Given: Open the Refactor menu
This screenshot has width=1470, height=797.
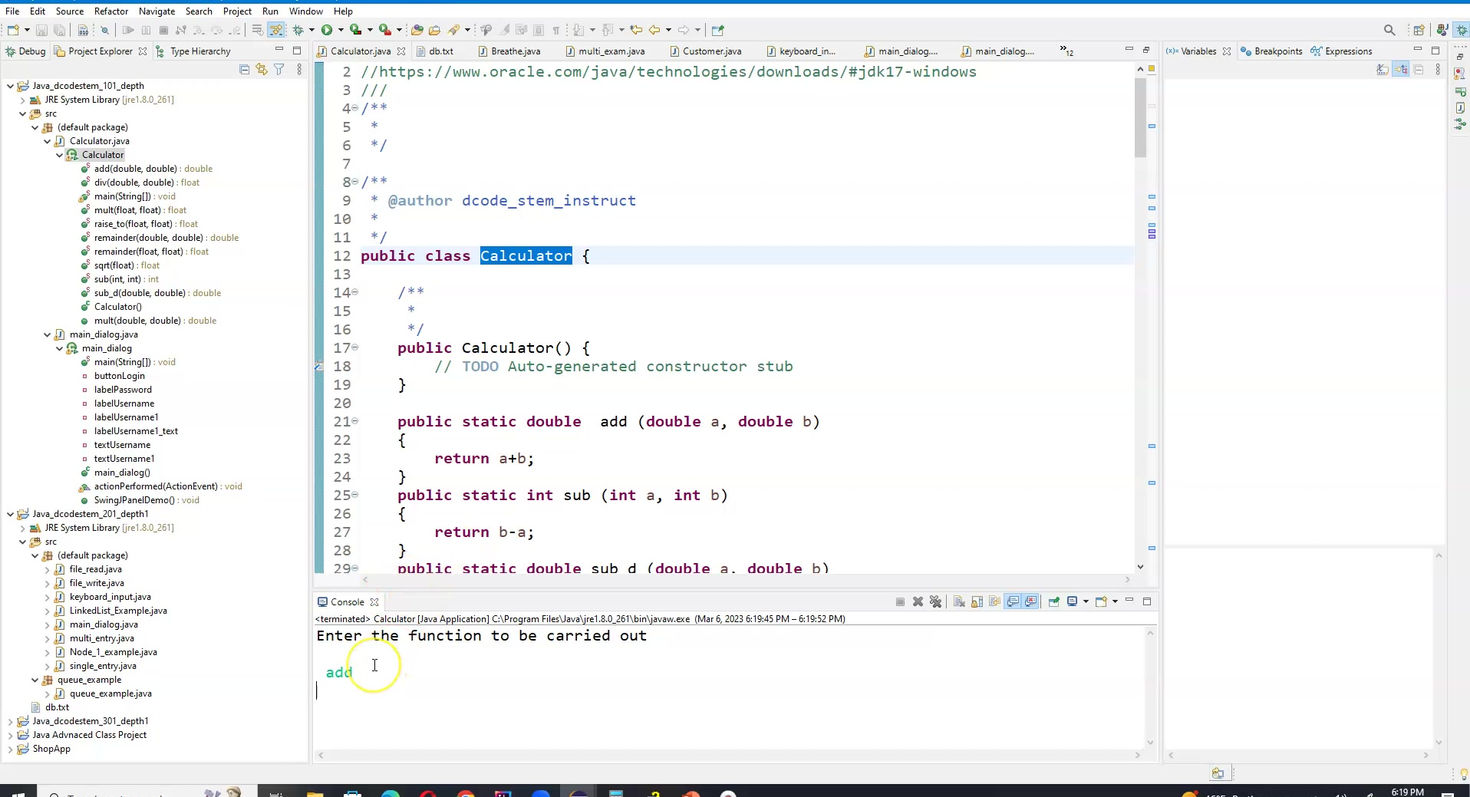Looking at the screenshot, I should point(111,11).
